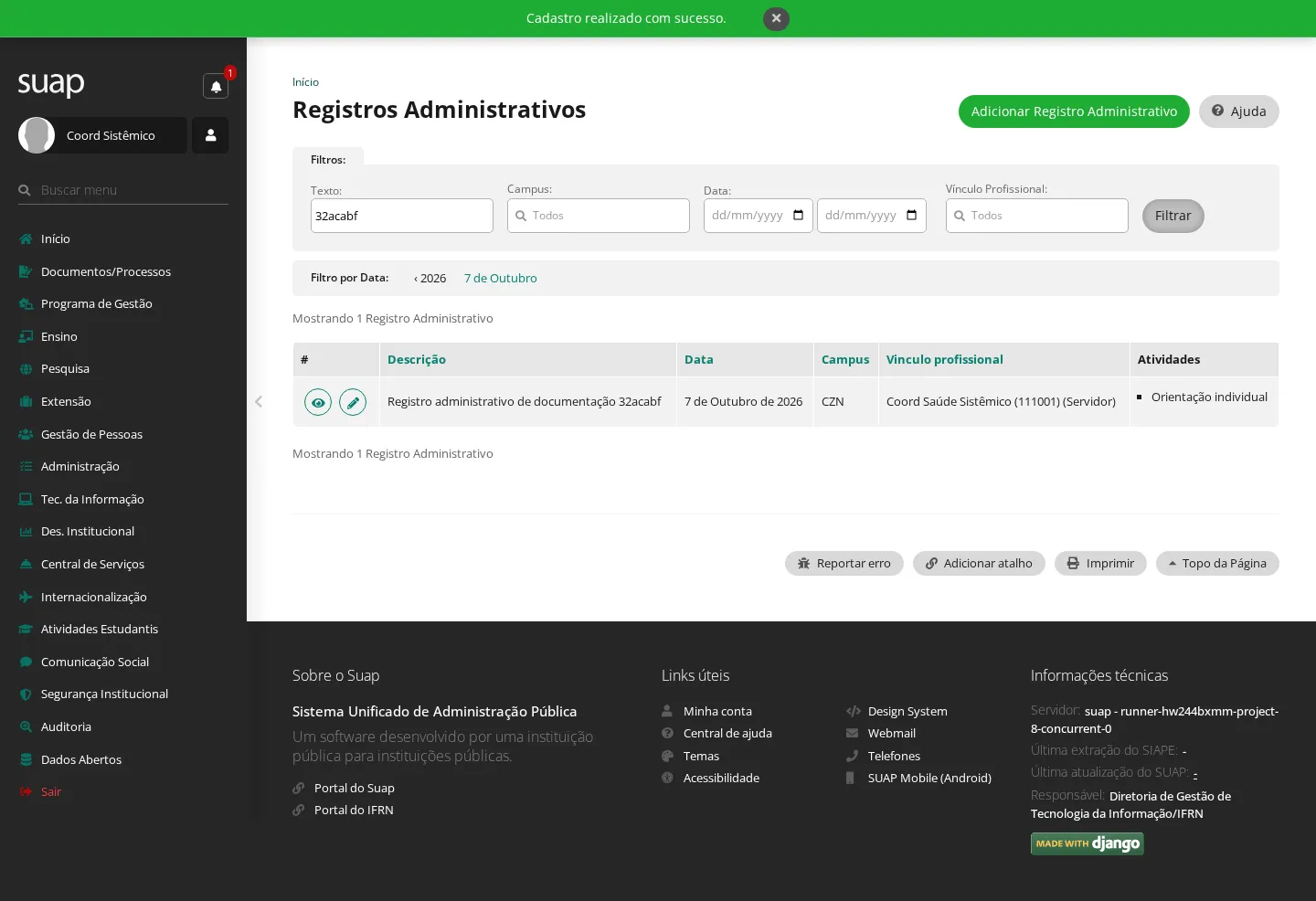Open SUAP Mobile (Android) link
This screenshot has width=1316, height=901.
pos(929,778)
